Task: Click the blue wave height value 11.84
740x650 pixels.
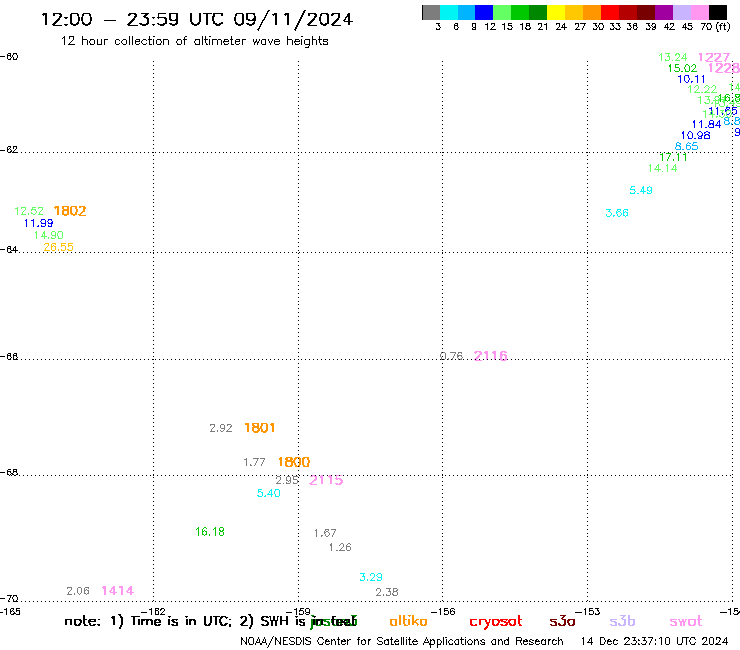Action: (x=706, y=124)
